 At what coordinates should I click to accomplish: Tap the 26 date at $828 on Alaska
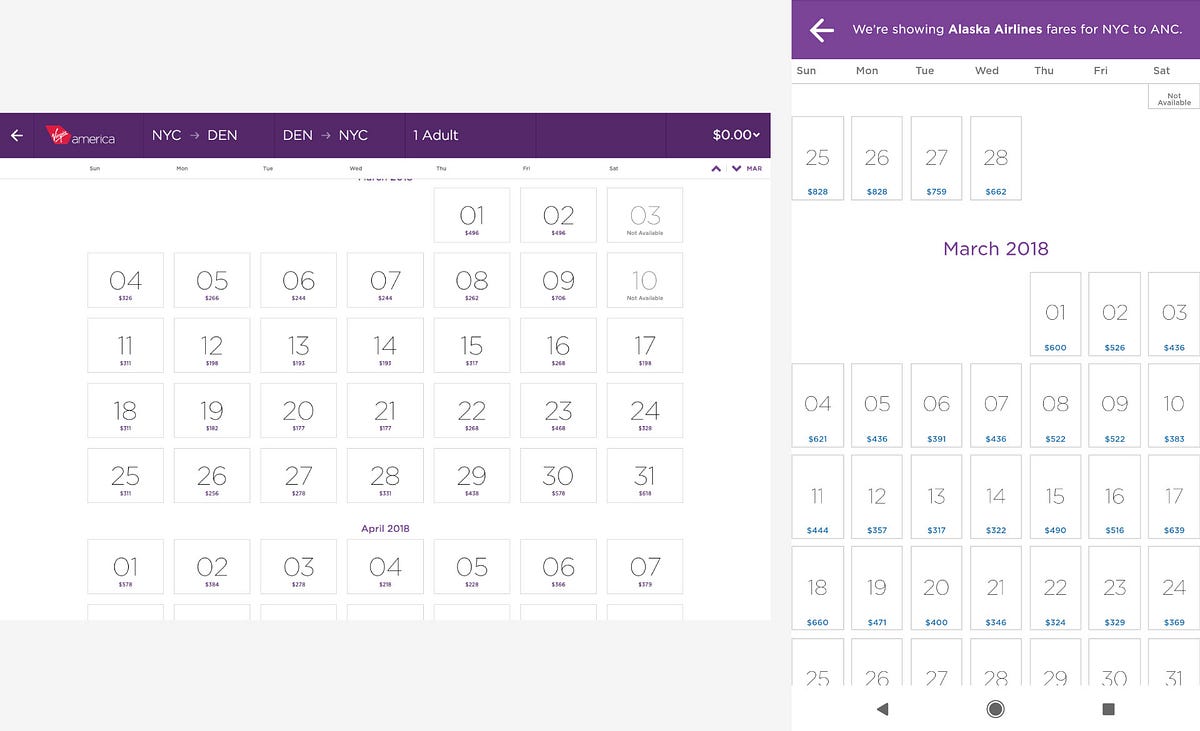(x=877, y=158)
